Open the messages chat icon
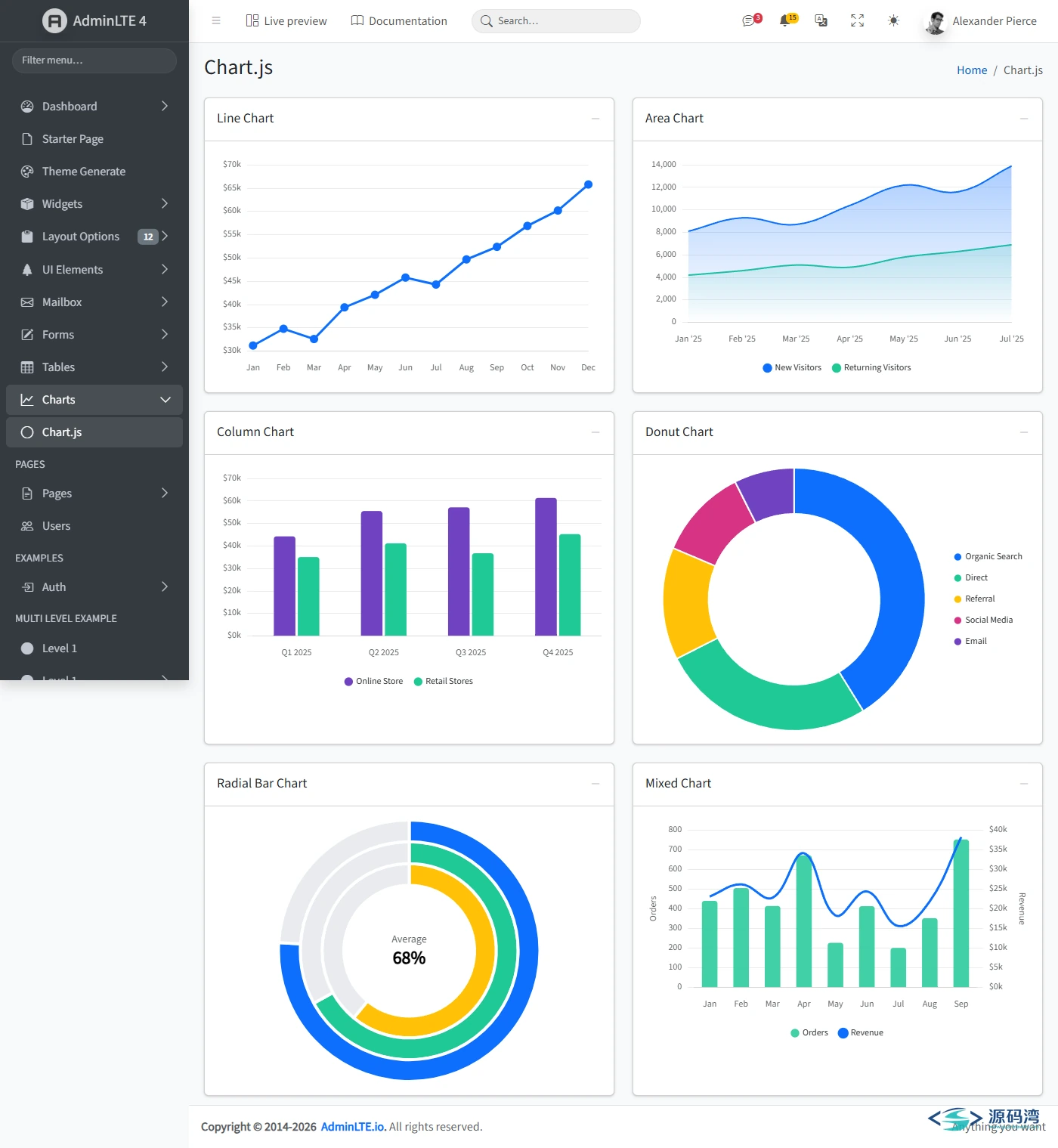Viewport: 1058px width, 1148px height. pyautogui.click(x=748, y=21)
